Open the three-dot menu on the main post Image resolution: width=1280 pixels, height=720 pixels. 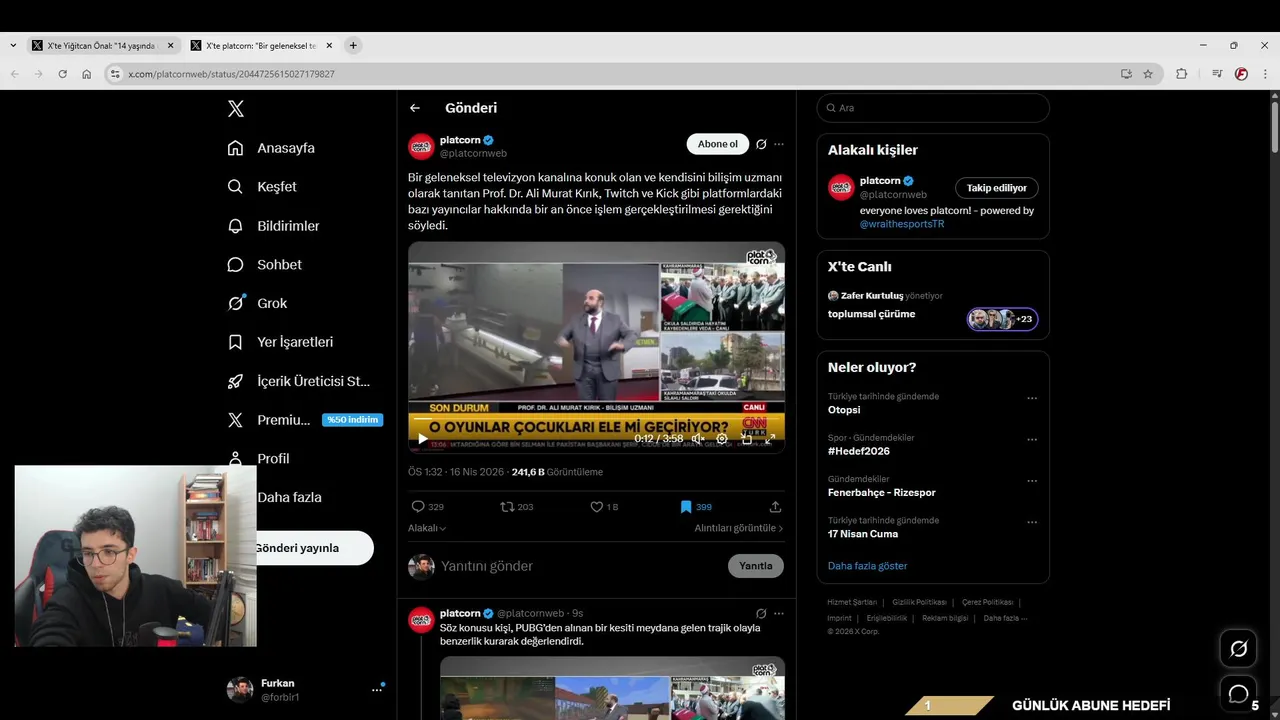[x=779, y=144]
